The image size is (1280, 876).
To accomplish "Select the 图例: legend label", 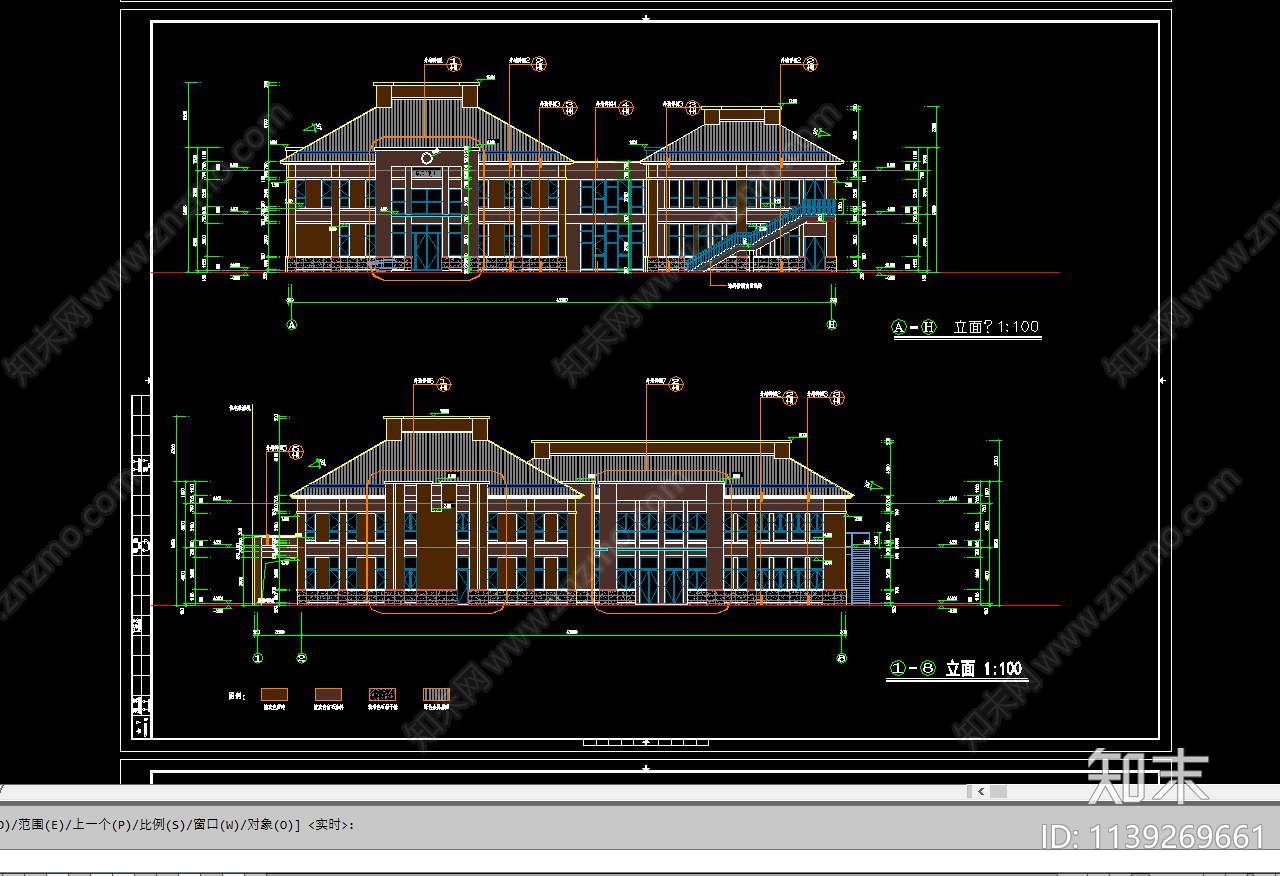I will point(236,694).
